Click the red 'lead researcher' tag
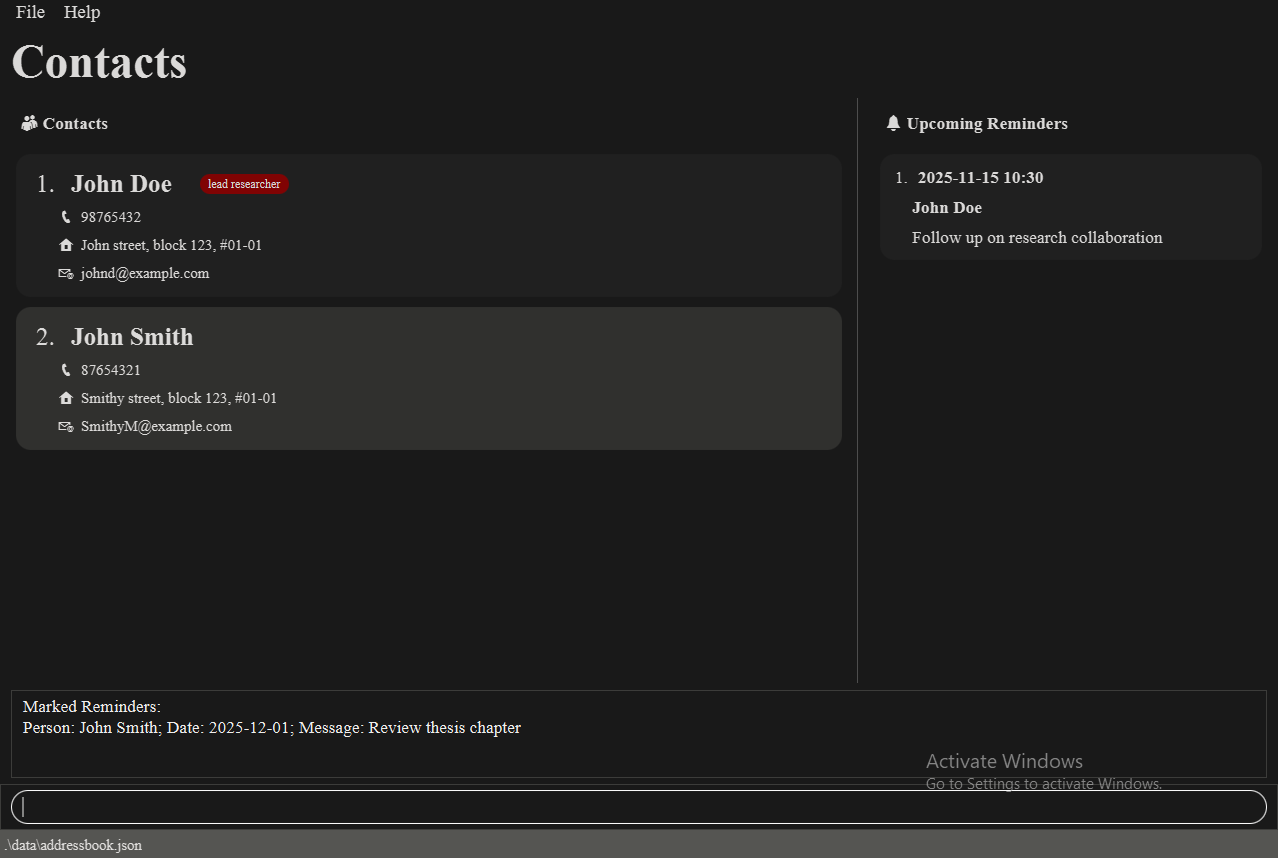This screenshot has height=858, width=1278. coord(244,184)
